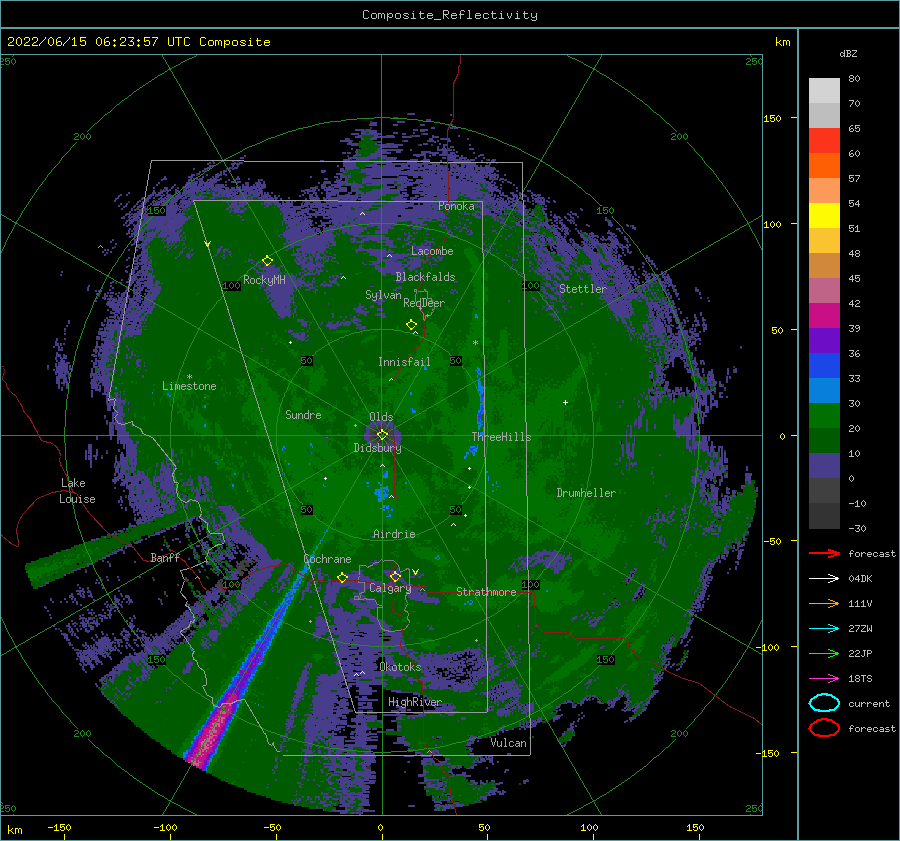Select the blue 36-33 dBZ color swatch
900x841 pixels.
(824, 366)
